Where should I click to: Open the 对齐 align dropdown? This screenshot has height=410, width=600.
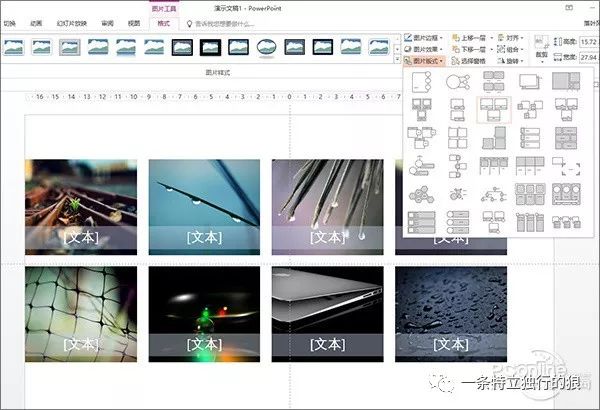[x=510, y=38]
